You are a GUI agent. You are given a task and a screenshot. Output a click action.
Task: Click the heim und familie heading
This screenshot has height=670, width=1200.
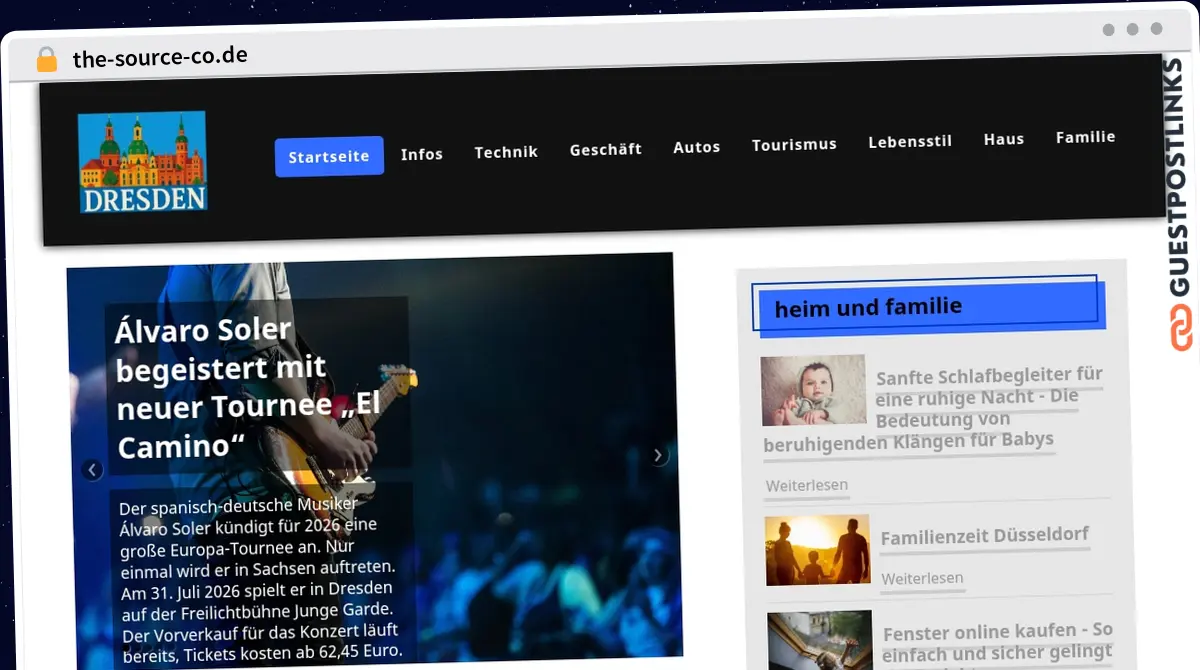(868, 307)
